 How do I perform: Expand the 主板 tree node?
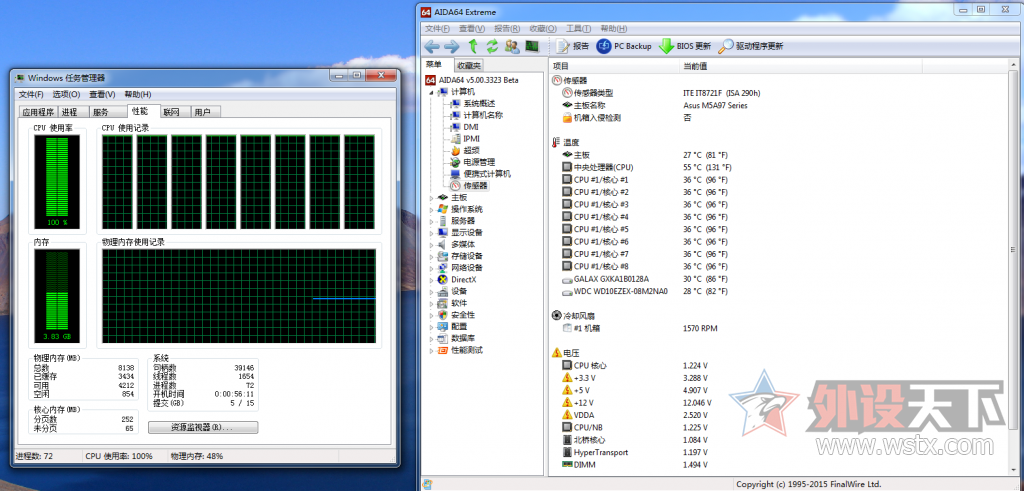(432, 197)
